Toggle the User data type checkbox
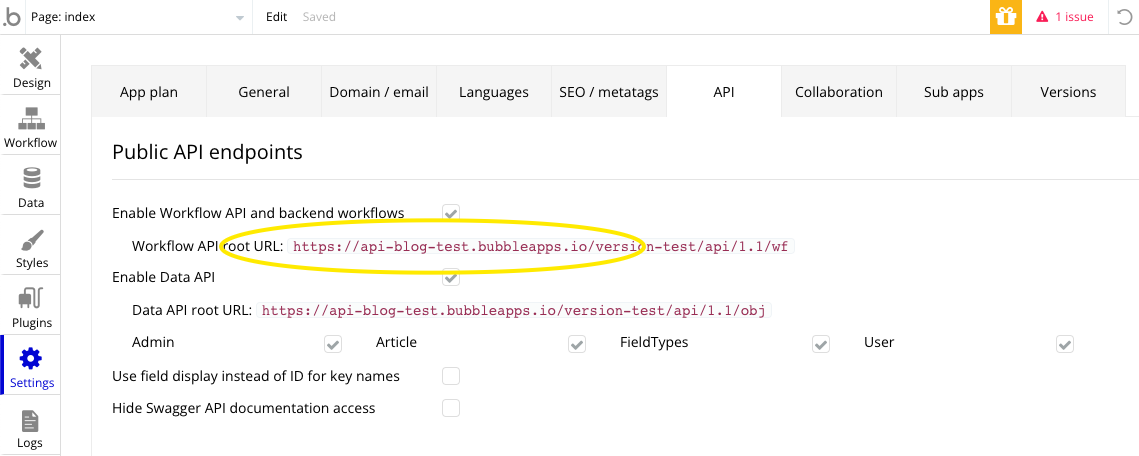 [x=1066, y=343]
